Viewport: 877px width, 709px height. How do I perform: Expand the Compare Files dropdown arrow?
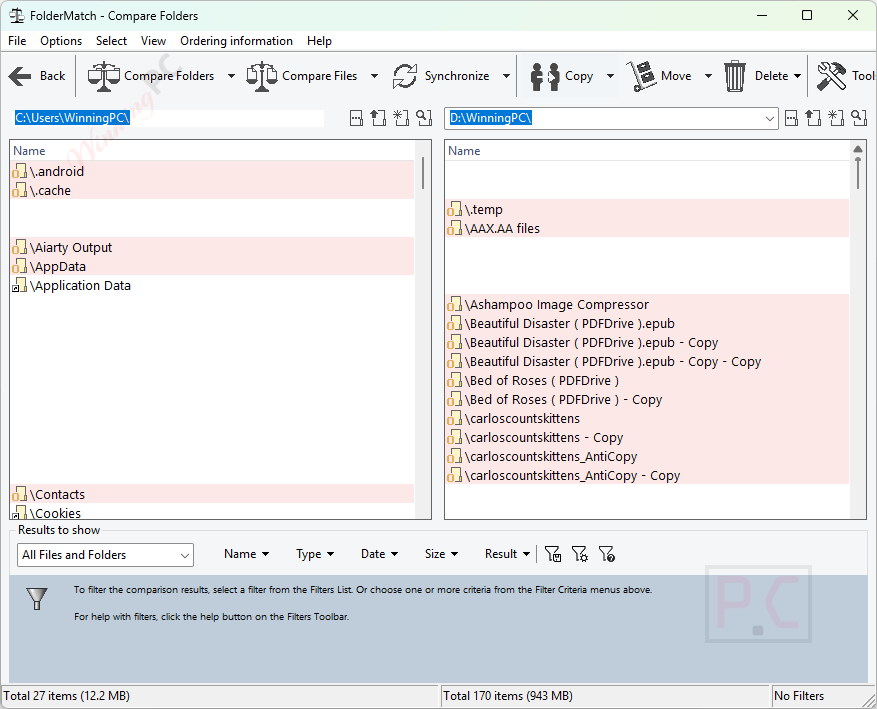click(x=374, y=76)
